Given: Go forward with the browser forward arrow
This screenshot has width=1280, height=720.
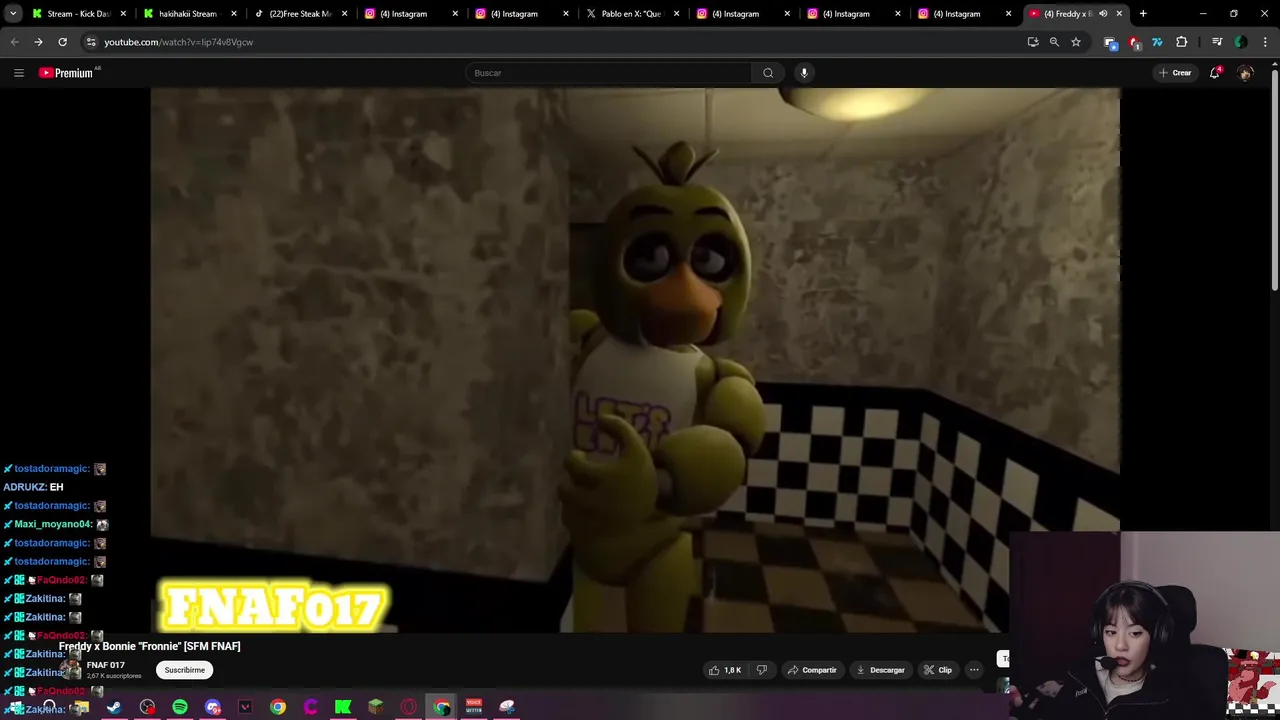Looking at the screenshot, I should tap(38, 42).
